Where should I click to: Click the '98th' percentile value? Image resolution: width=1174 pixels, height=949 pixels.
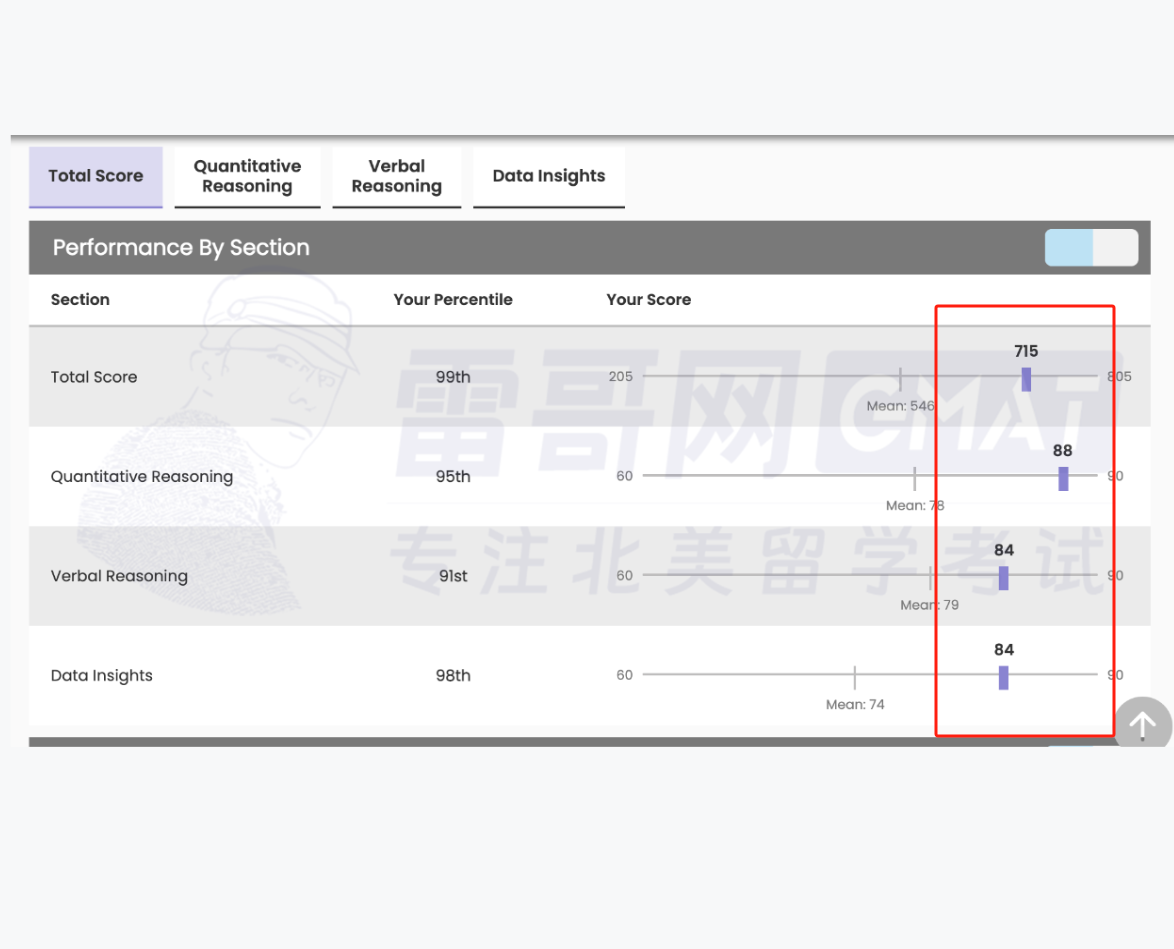click(x=453, y=676)
